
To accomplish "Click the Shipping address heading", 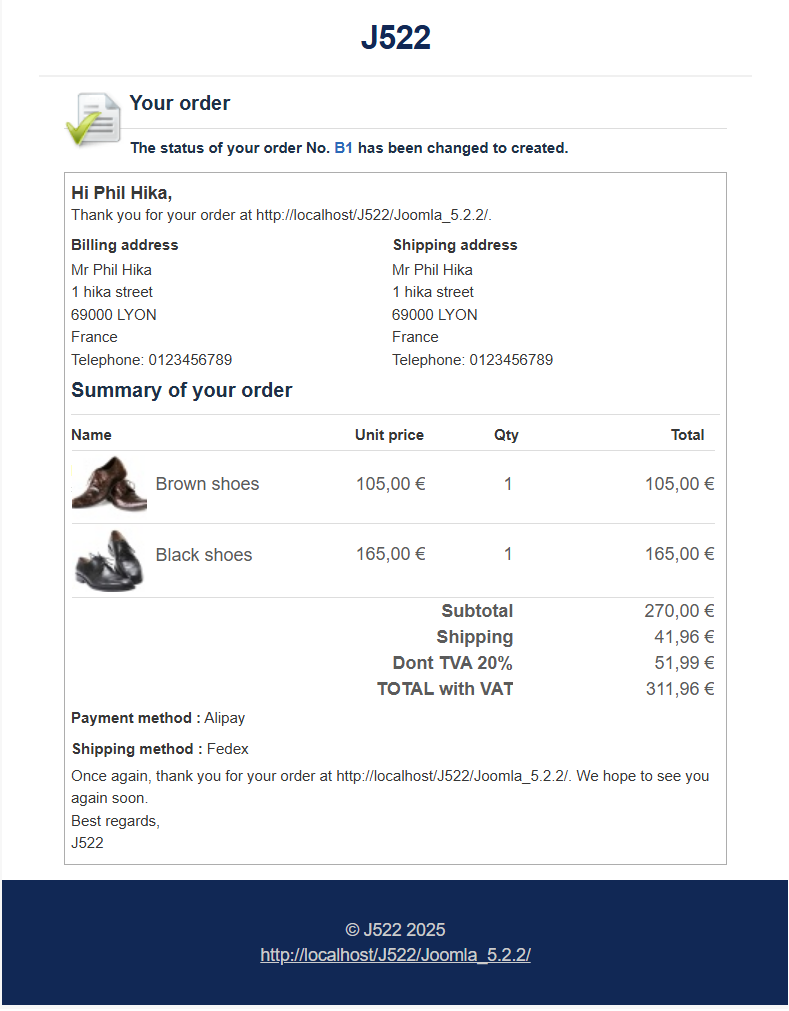I will pyautogui.click(x=455, y=245).
